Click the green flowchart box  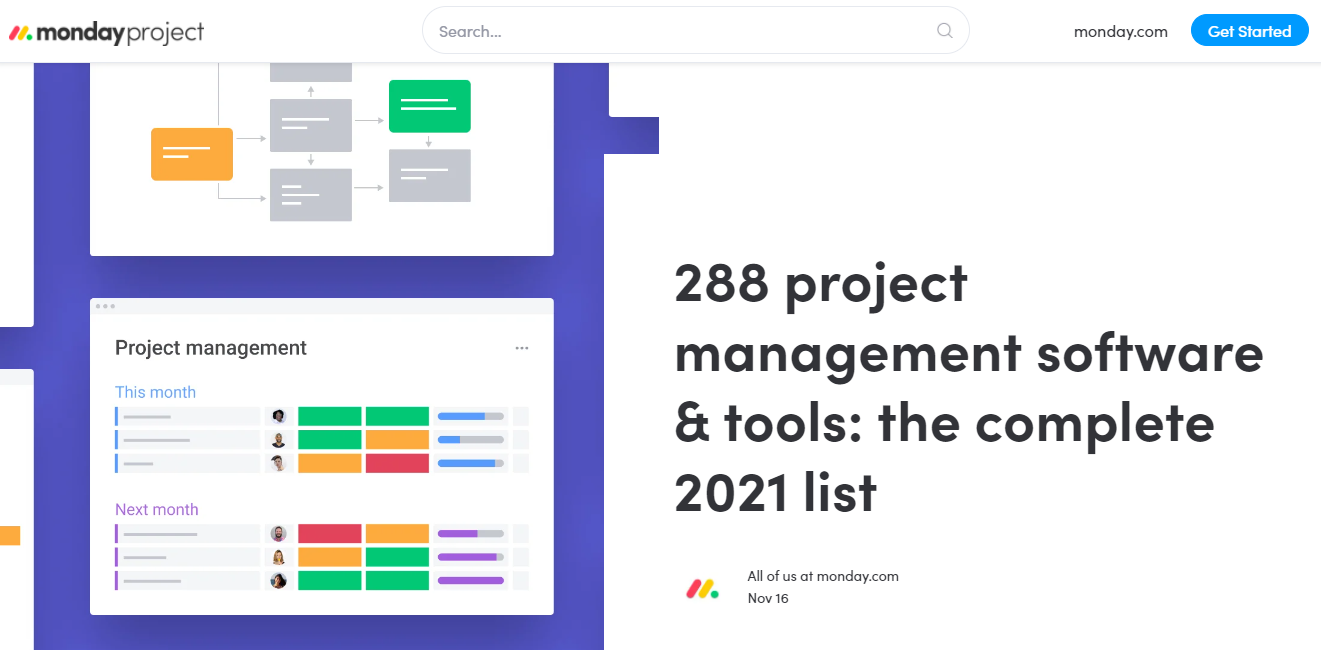[429, 106]
